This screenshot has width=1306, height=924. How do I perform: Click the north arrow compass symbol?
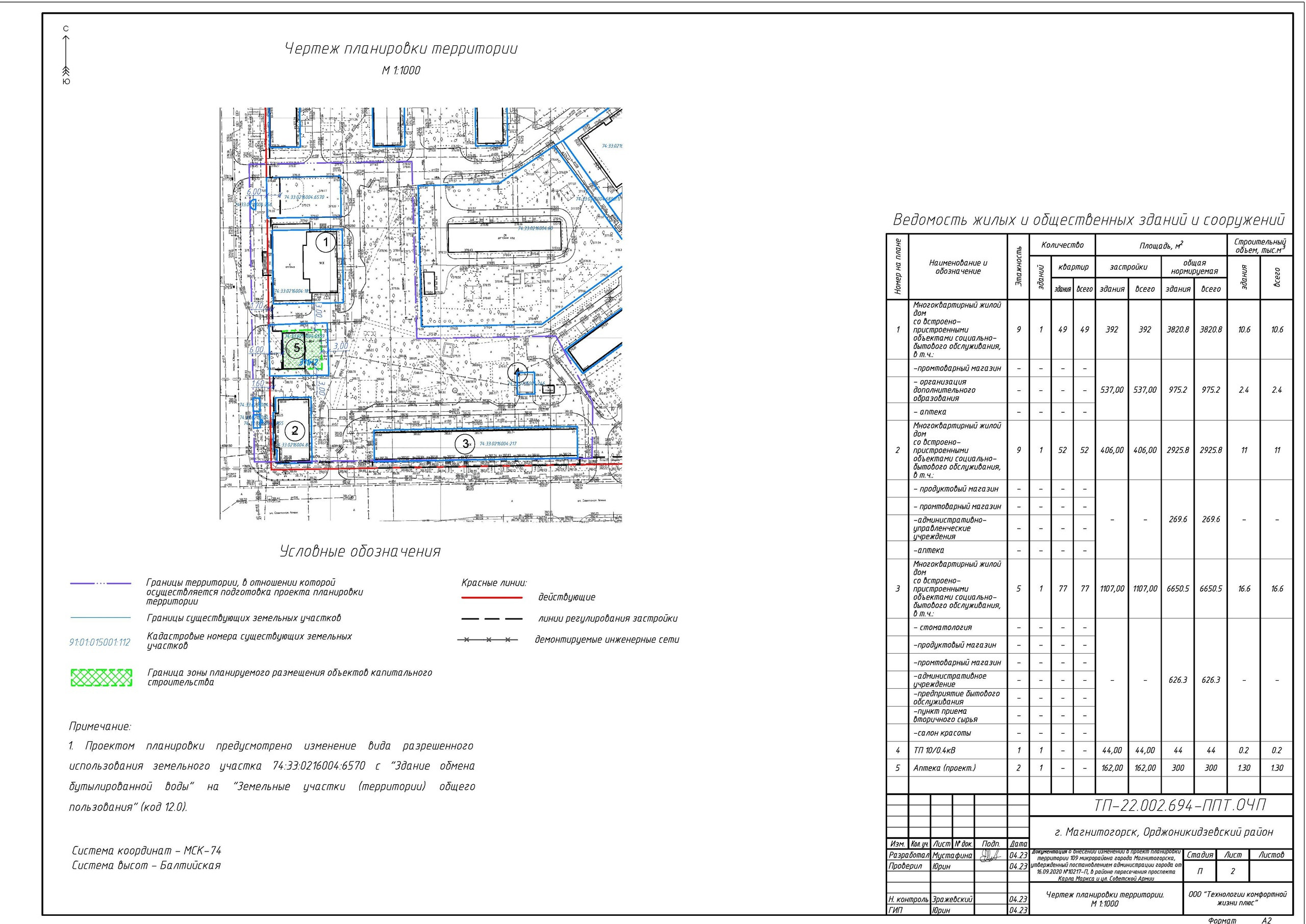point(66,55)
